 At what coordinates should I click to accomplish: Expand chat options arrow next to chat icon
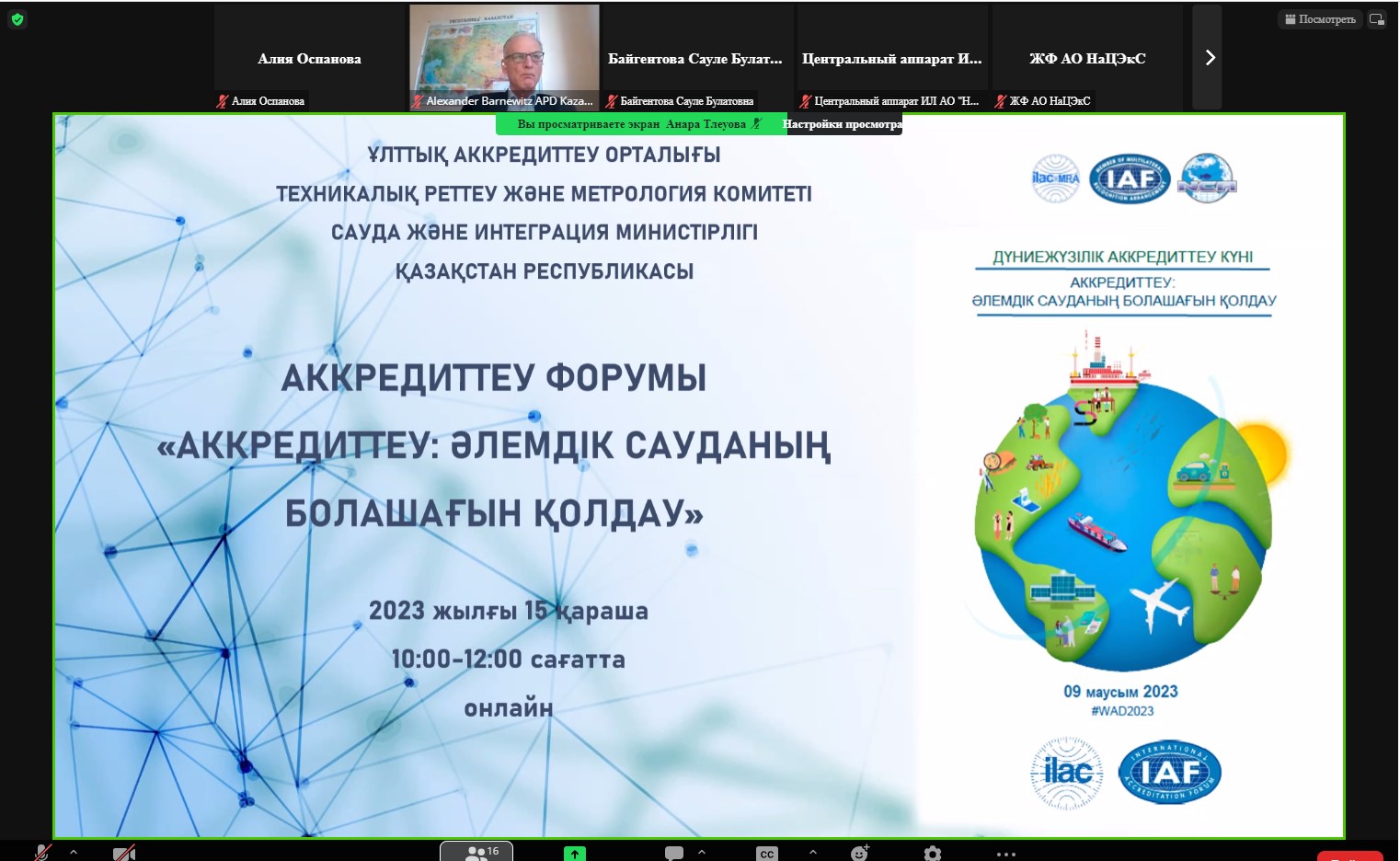[702, 852]
